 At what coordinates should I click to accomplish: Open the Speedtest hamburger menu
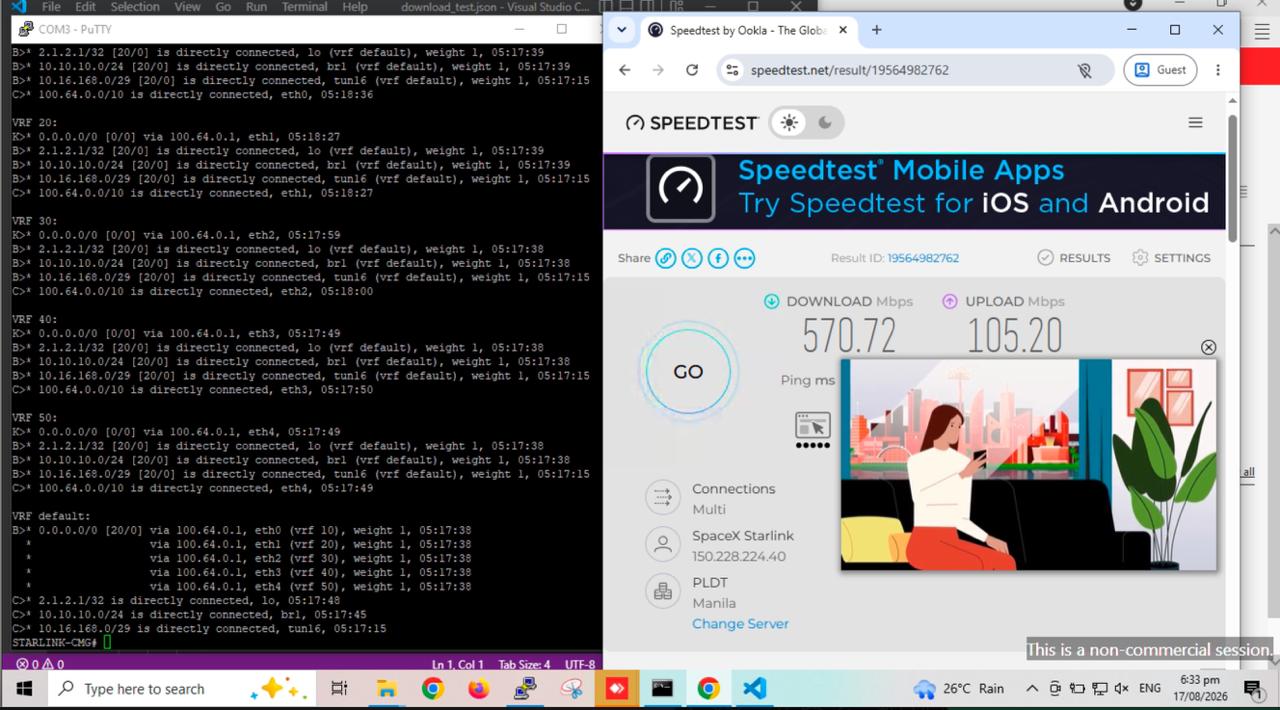point(1195,122)
